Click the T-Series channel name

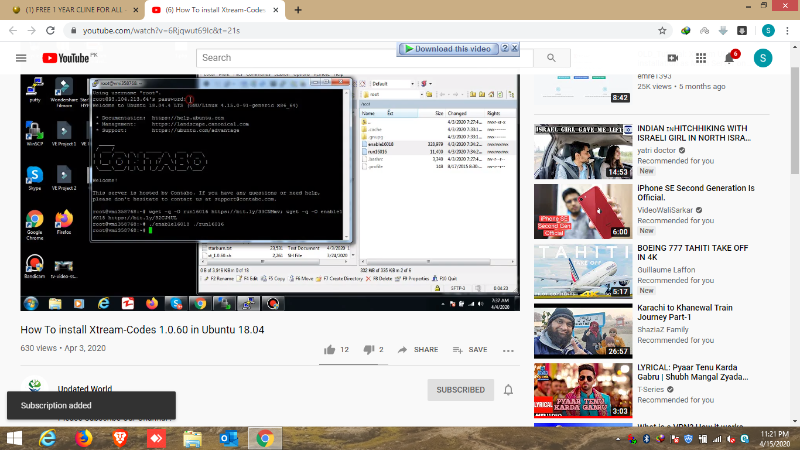[651, 389]
